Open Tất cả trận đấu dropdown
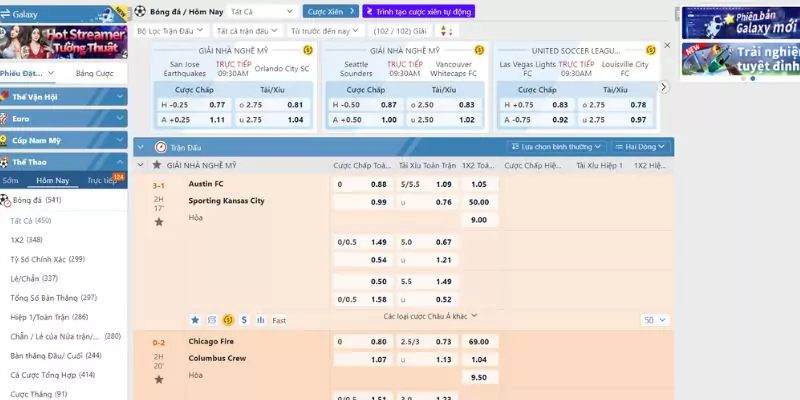 coord(247,31)
